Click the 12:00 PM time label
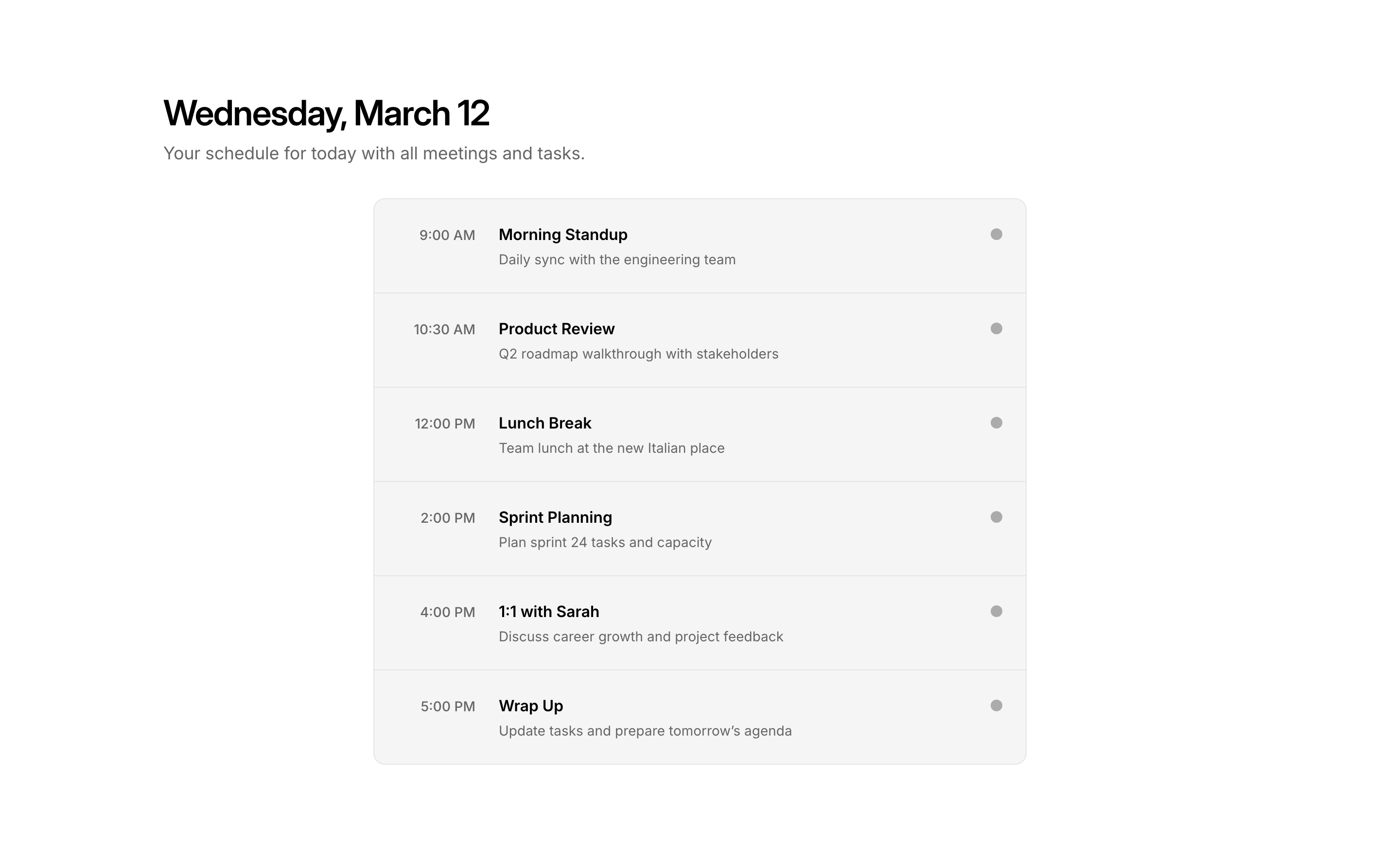 (444, 424)
